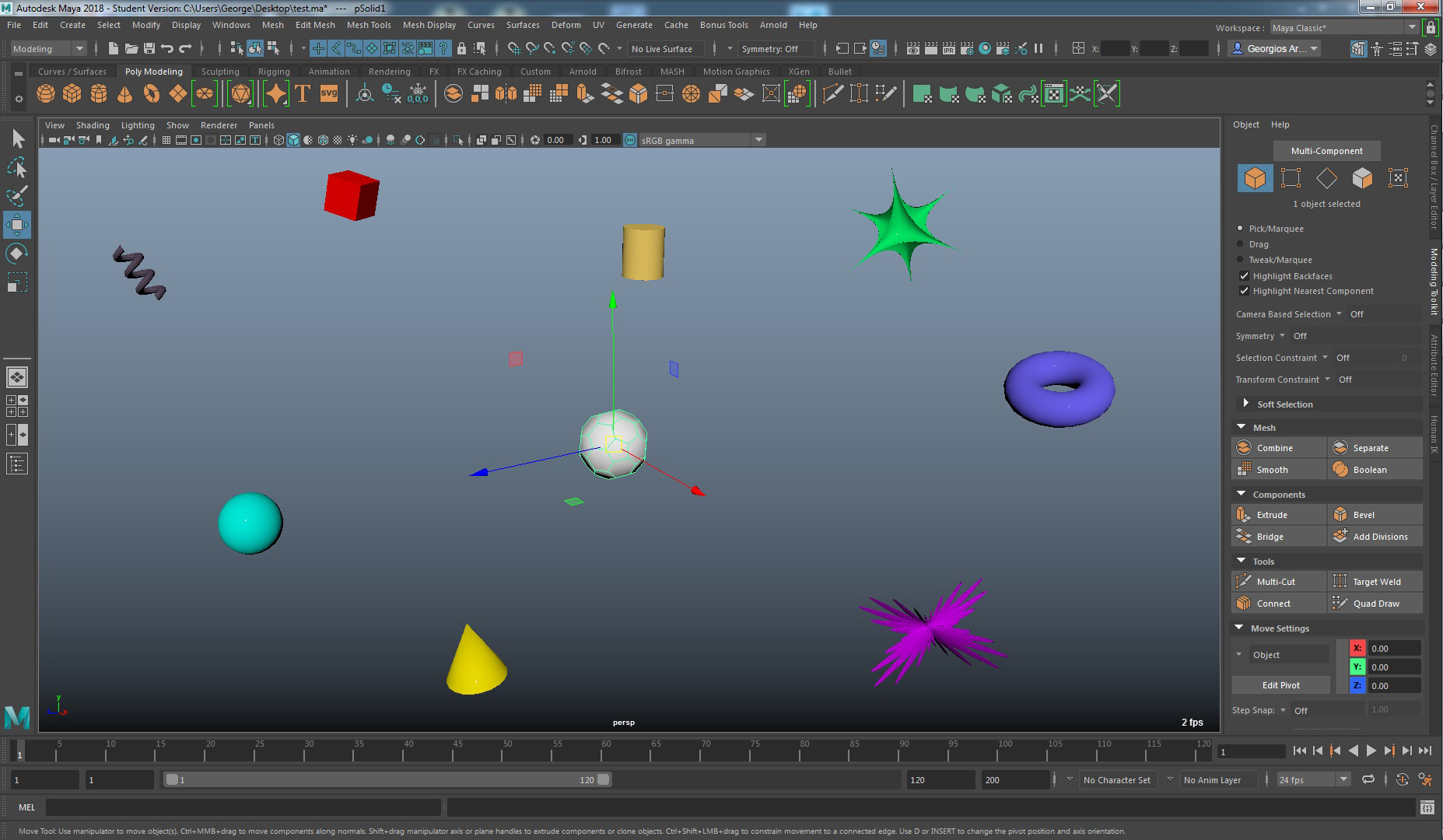The width and height of the screenshot is (1443, 840).
Task: Select Face Selection mode icon
Action: (x=1362, y=178)
